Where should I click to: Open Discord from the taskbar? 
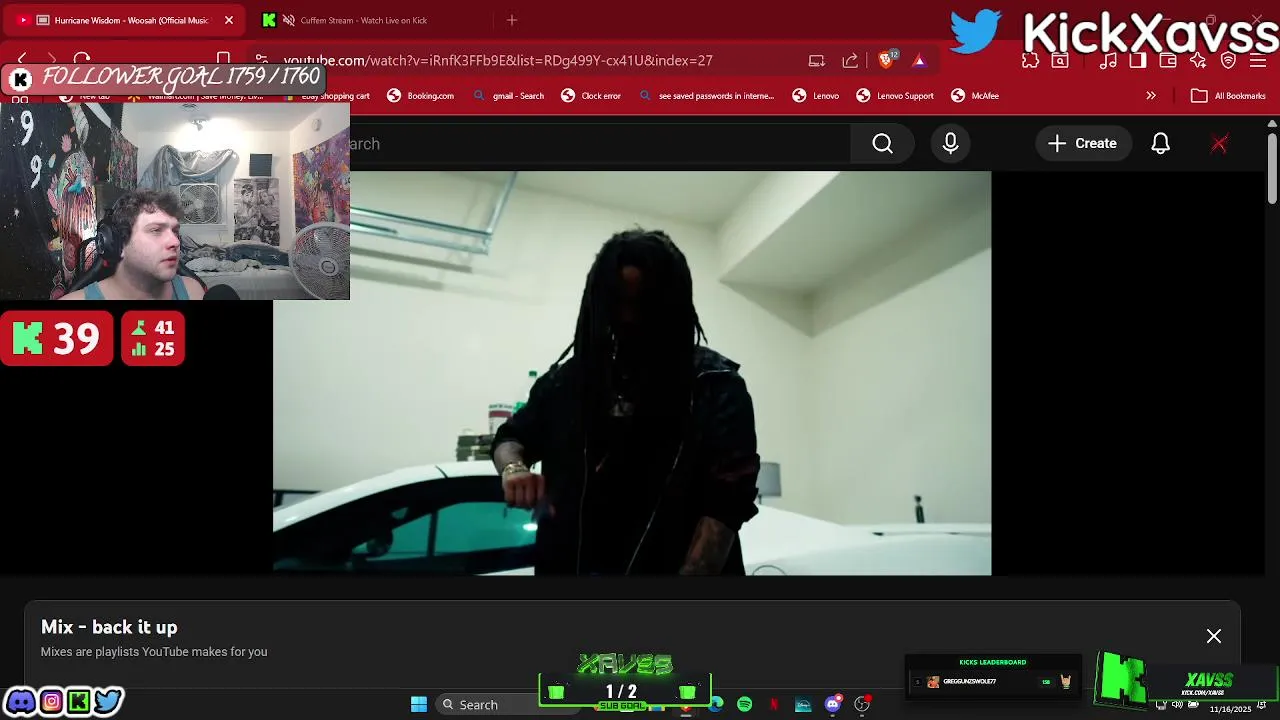pyautogui.click(x=833, y=704)
